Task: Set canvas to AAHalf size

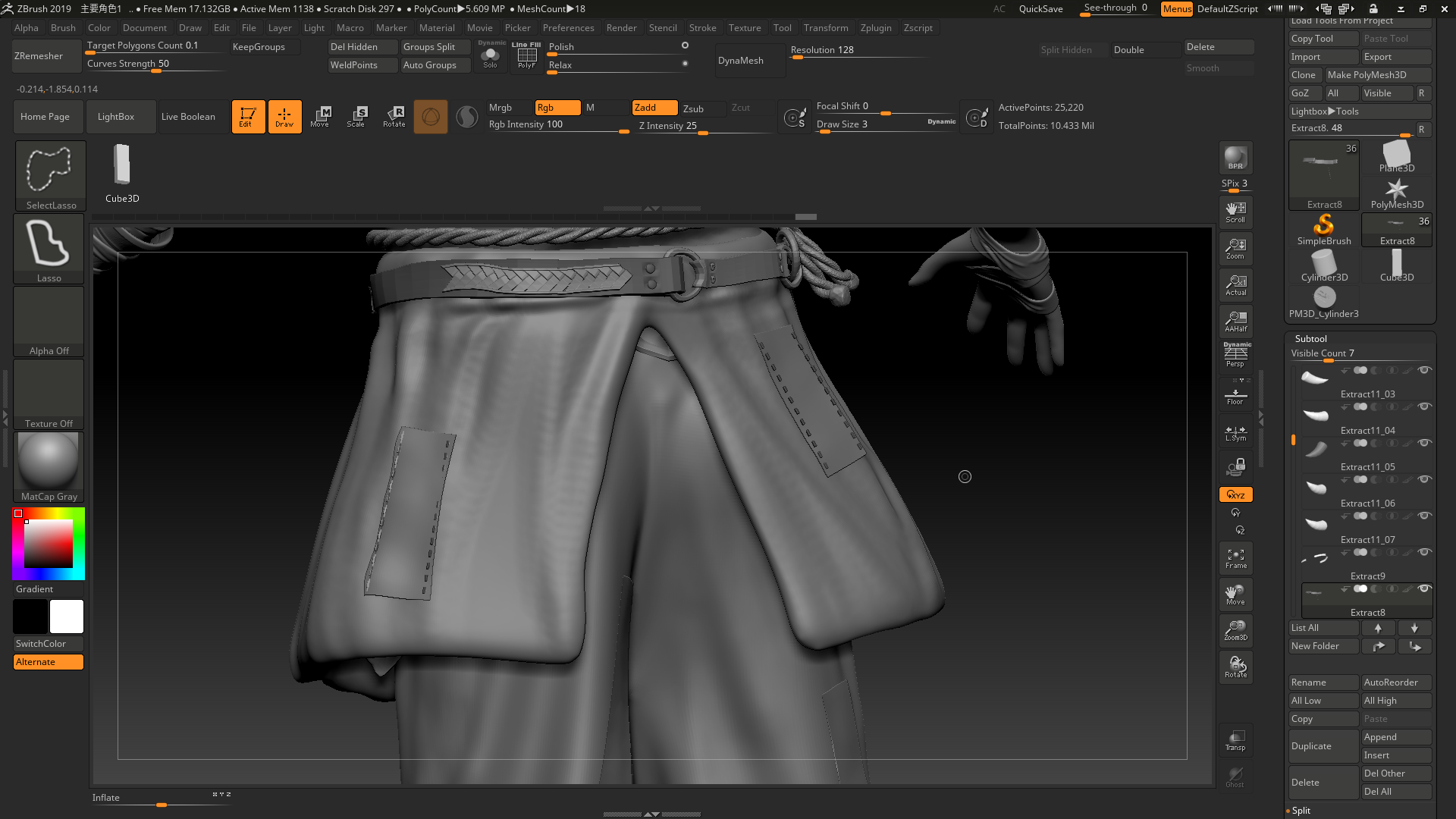Action: click(1235, 322)
